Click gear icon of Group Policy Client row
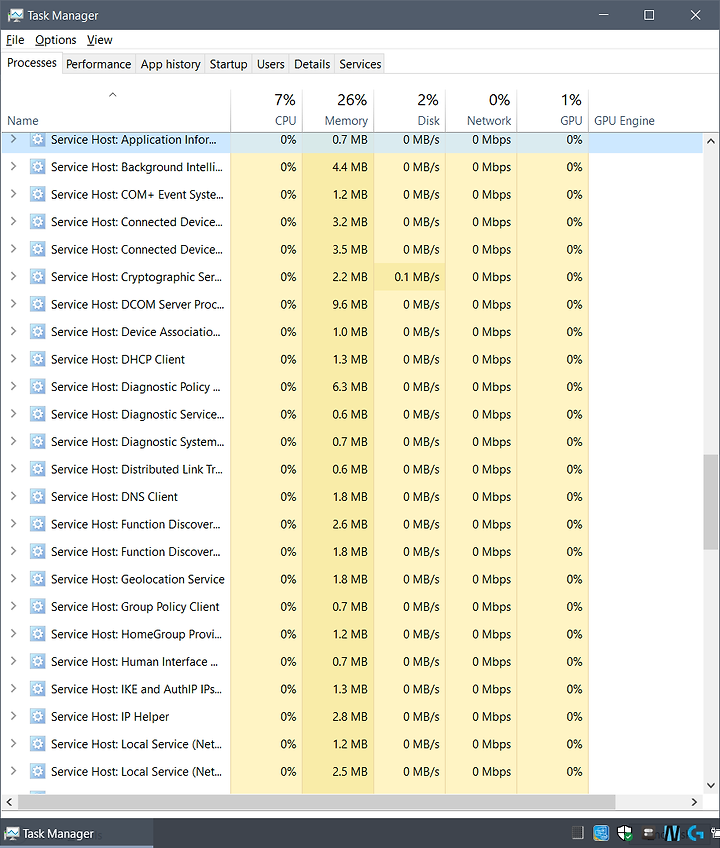720x848 pixels. coord(37,607)
